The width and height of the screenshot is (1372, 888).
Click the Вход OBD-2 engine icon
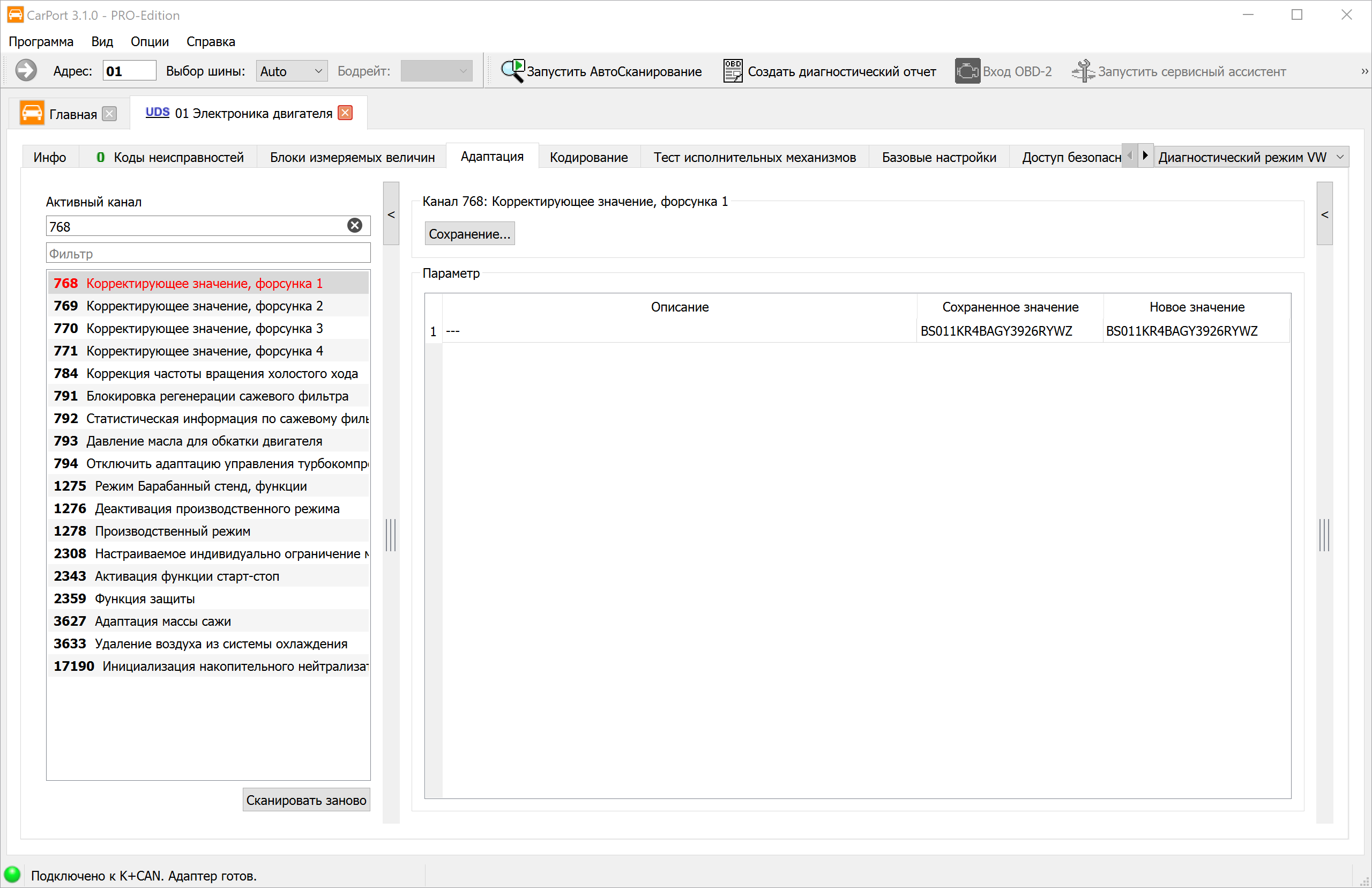pyautogui.click(x=967, y=71)
